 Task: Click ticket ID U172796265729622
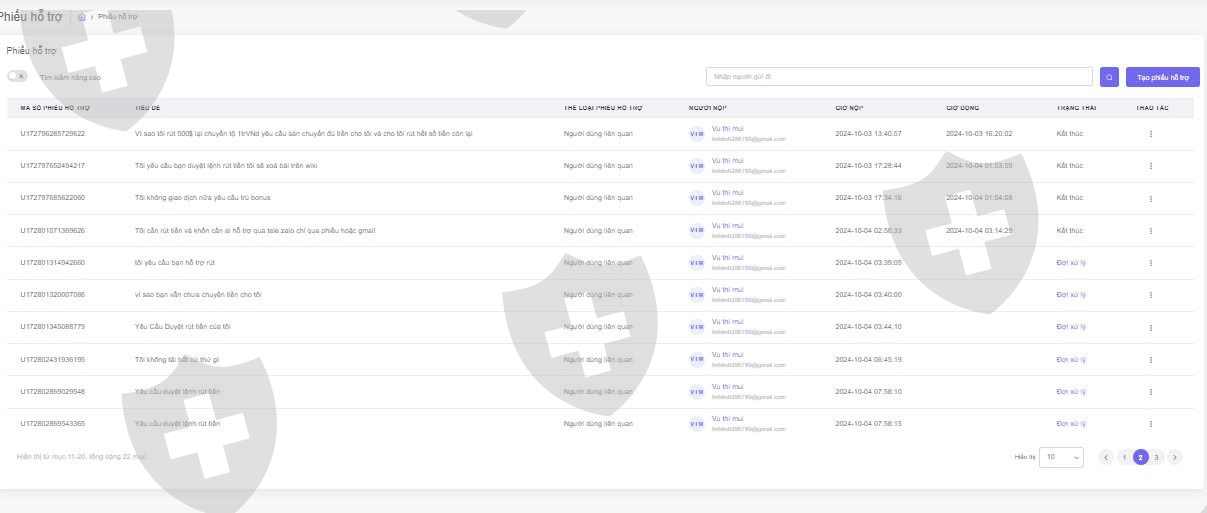(x=53, y=134)
